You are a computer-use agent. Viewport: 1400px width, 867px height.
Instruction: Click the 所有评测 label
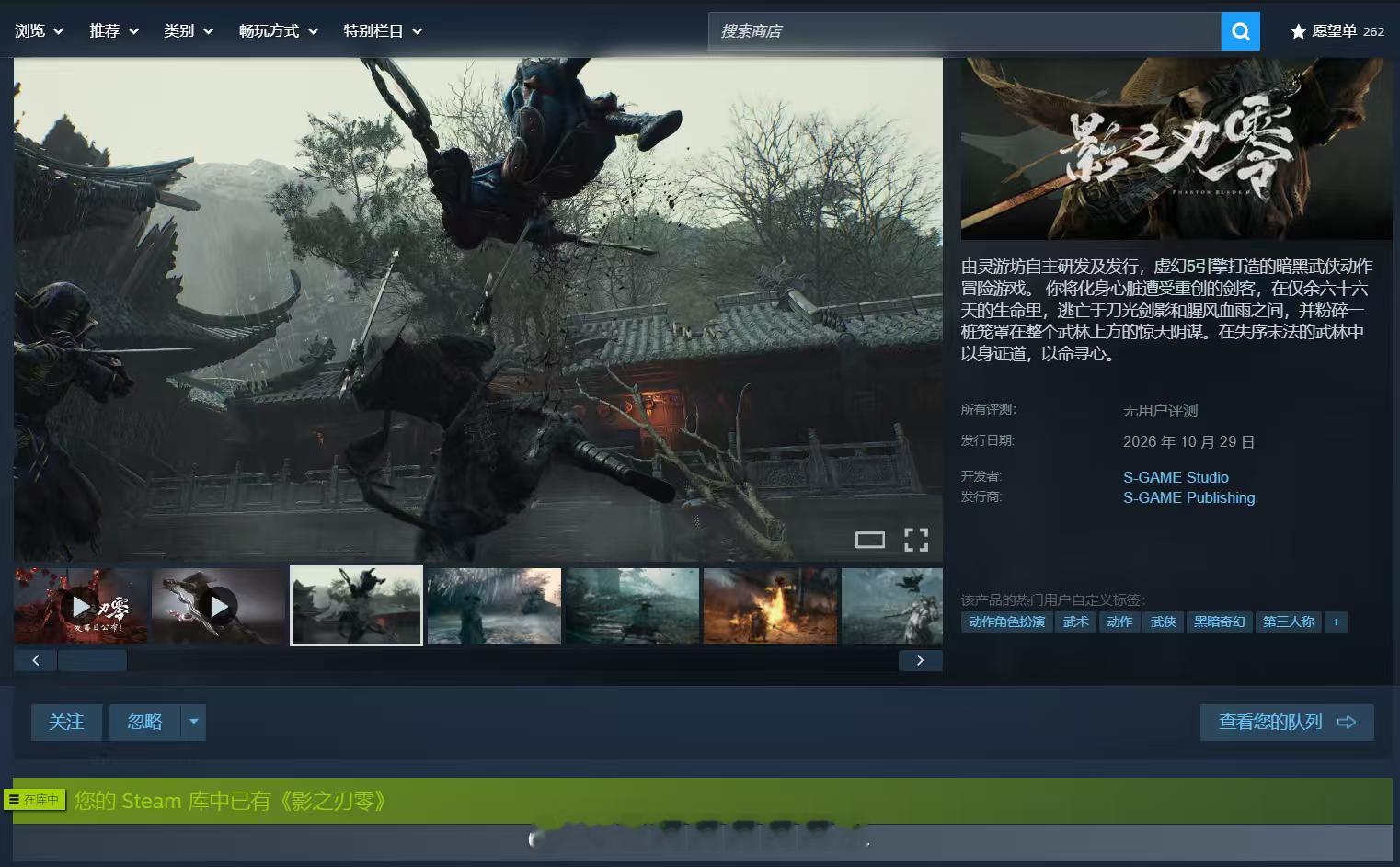click(x=989, y=409)
